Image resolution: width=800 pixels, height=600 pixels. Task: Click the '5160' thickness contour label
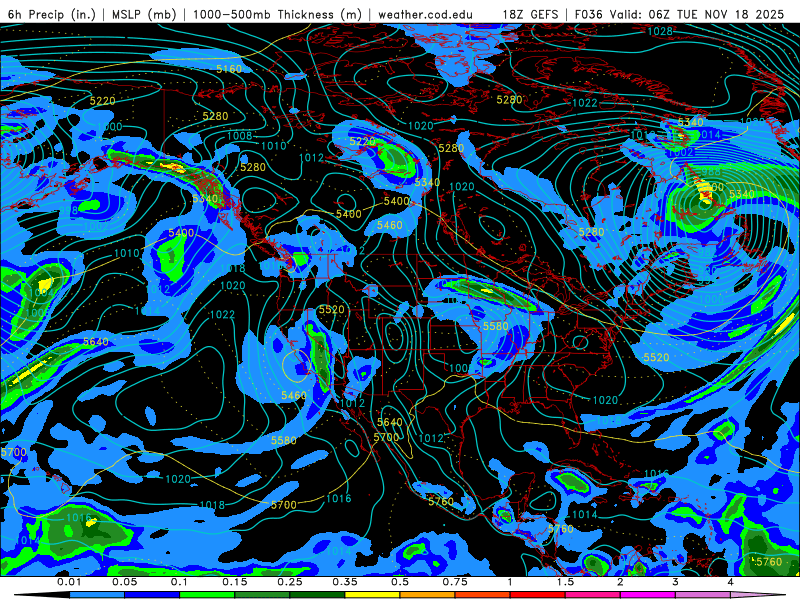click(229, 69)
